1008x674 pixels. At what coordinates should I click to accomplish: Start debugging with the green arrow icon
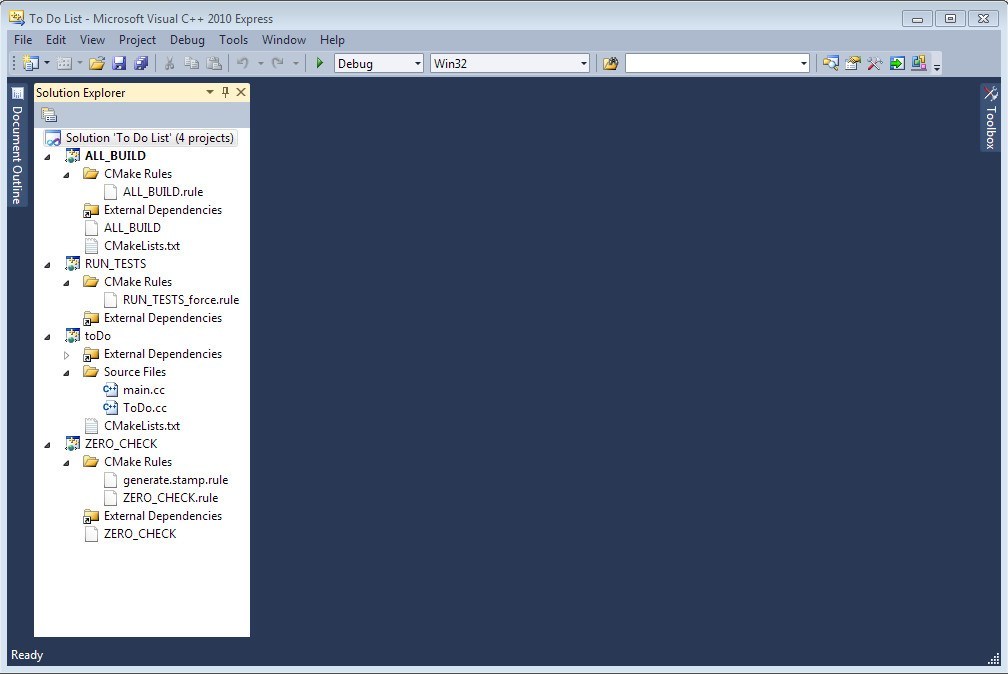[319, 63]
